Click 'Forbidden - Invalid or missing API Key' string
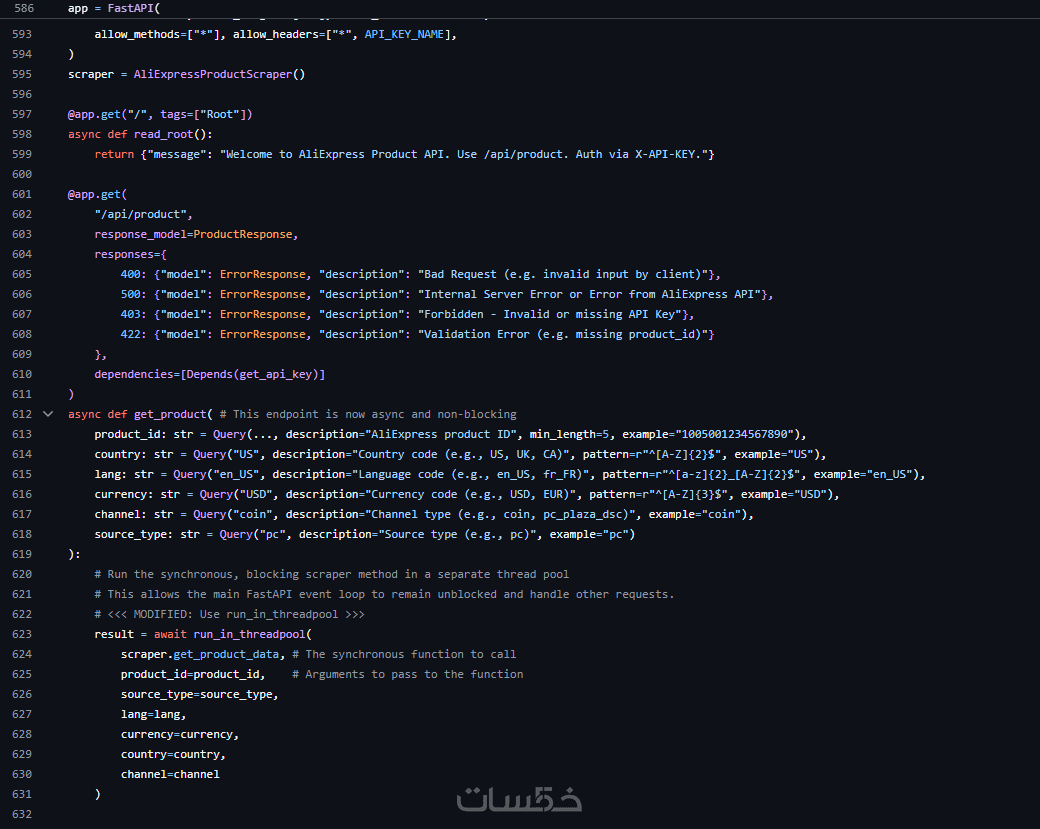Screen dimensions: 1040x829 click(x=549, y=314)
